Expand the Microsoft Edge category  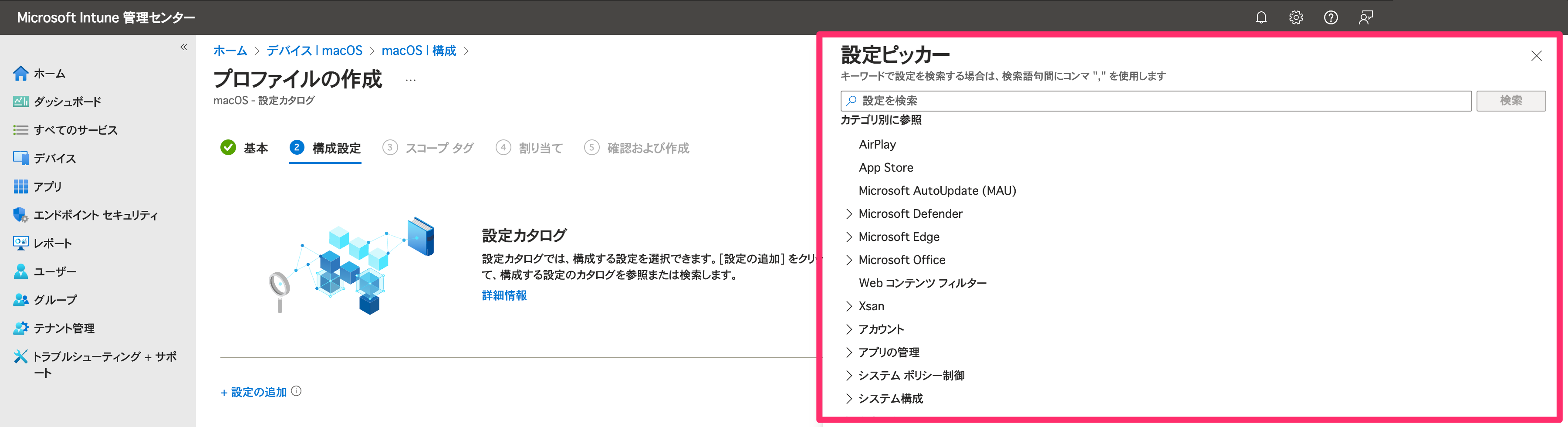coord(849,237)
